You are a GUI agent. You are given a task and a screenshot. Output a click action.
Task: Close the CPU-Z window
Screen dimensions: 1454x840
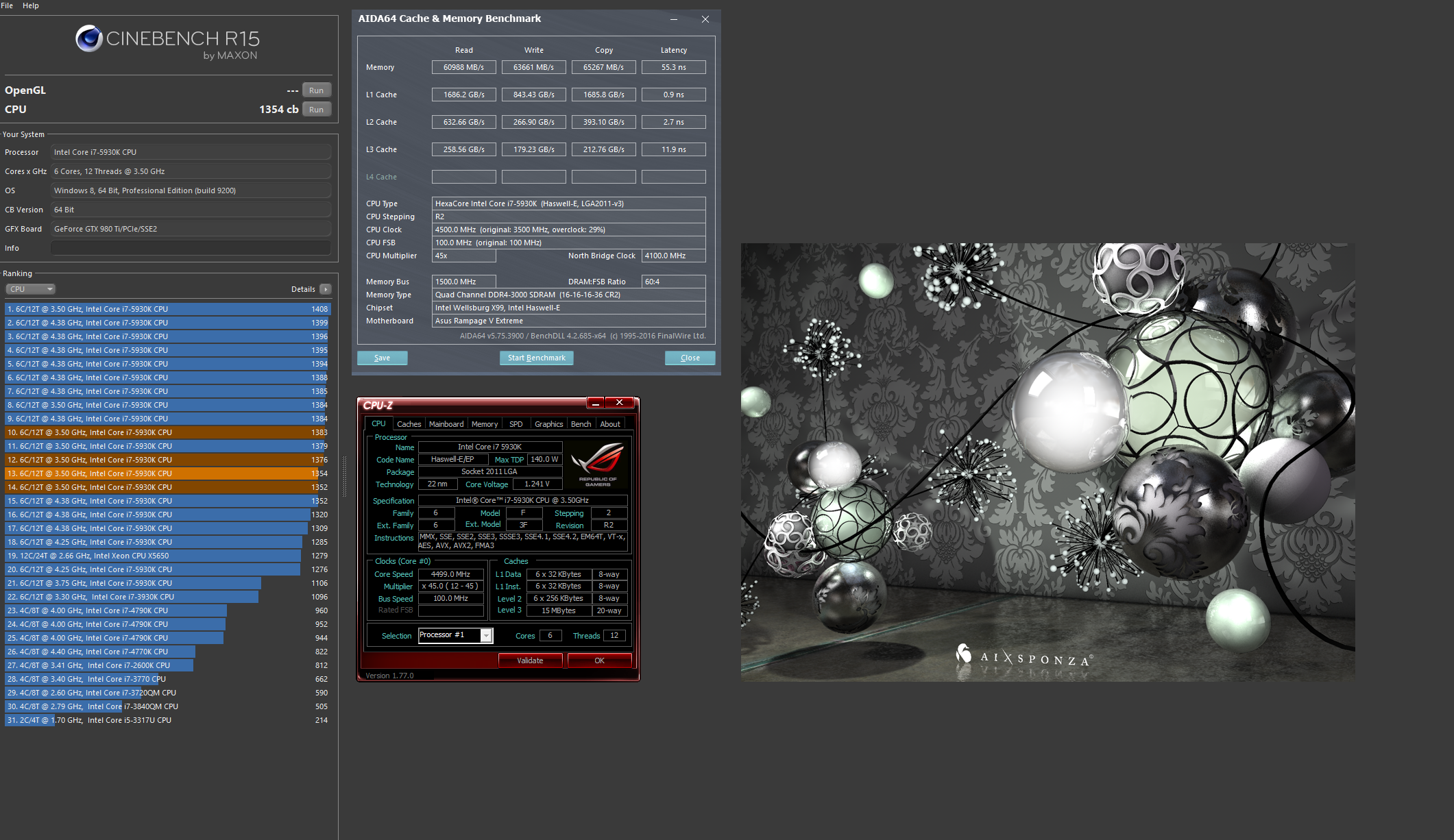click(x=619, y=403)
